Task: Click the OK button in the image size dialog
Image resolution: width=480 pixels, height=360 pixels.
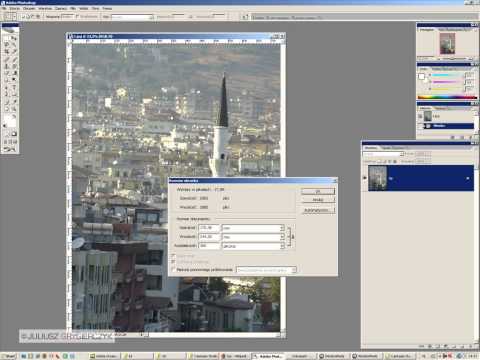Action: point(318,191)
